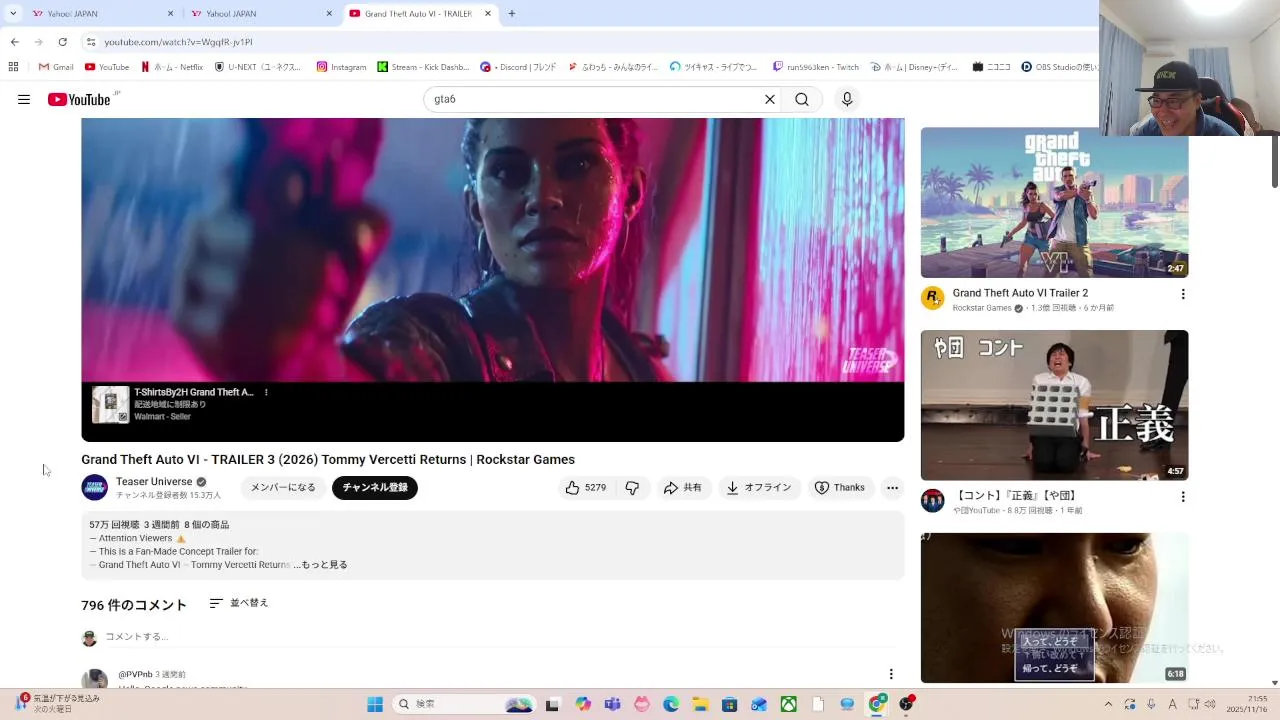The image size is (1280, 720).
Task: Open the Teaser Universe channel avatar
Action: pyautogui.click(x=95, y=487)
